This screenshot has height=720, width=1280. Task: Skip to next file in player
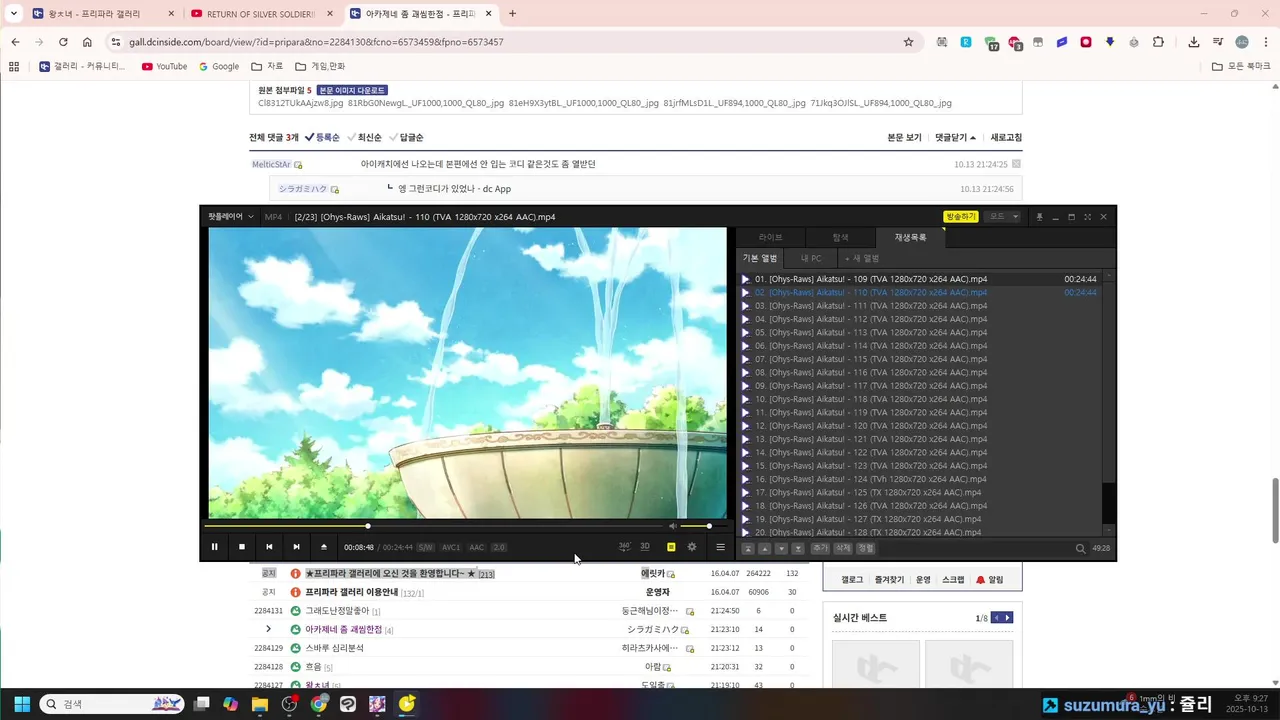click(x=296, y=547)
